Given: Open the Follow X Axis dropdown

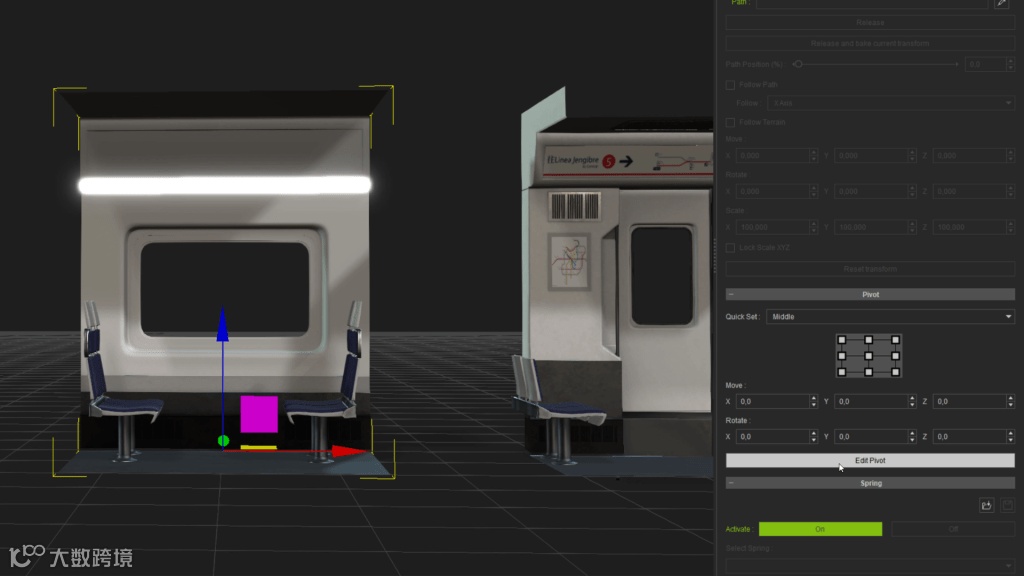Looking at the screenshot, I should pyautogui.click(x=891, y=103).
